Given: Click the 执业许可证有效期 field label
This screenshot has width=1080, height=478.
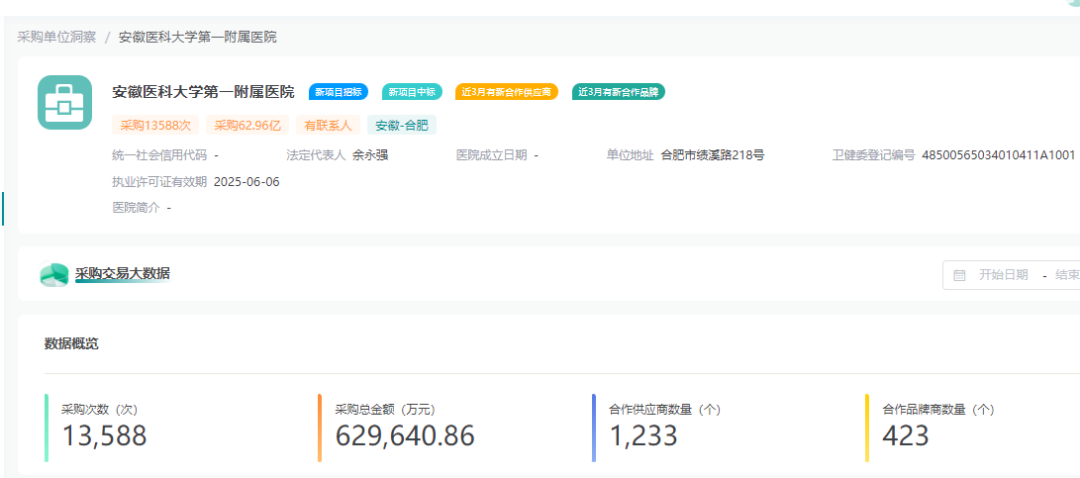Looking at the screenshot, I should pyautogui.click(x=159, y=182).
